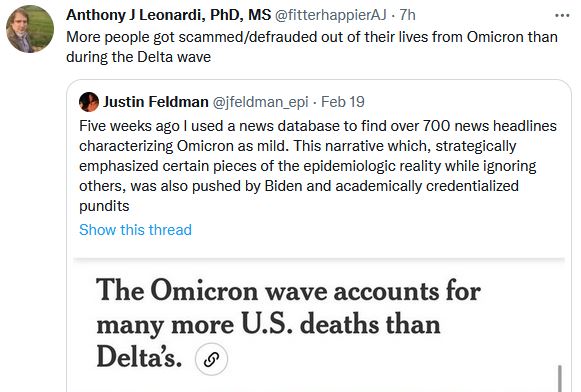Open the three-dot more options menu
This screenshot has width=581, height=392.
point(562,16)
